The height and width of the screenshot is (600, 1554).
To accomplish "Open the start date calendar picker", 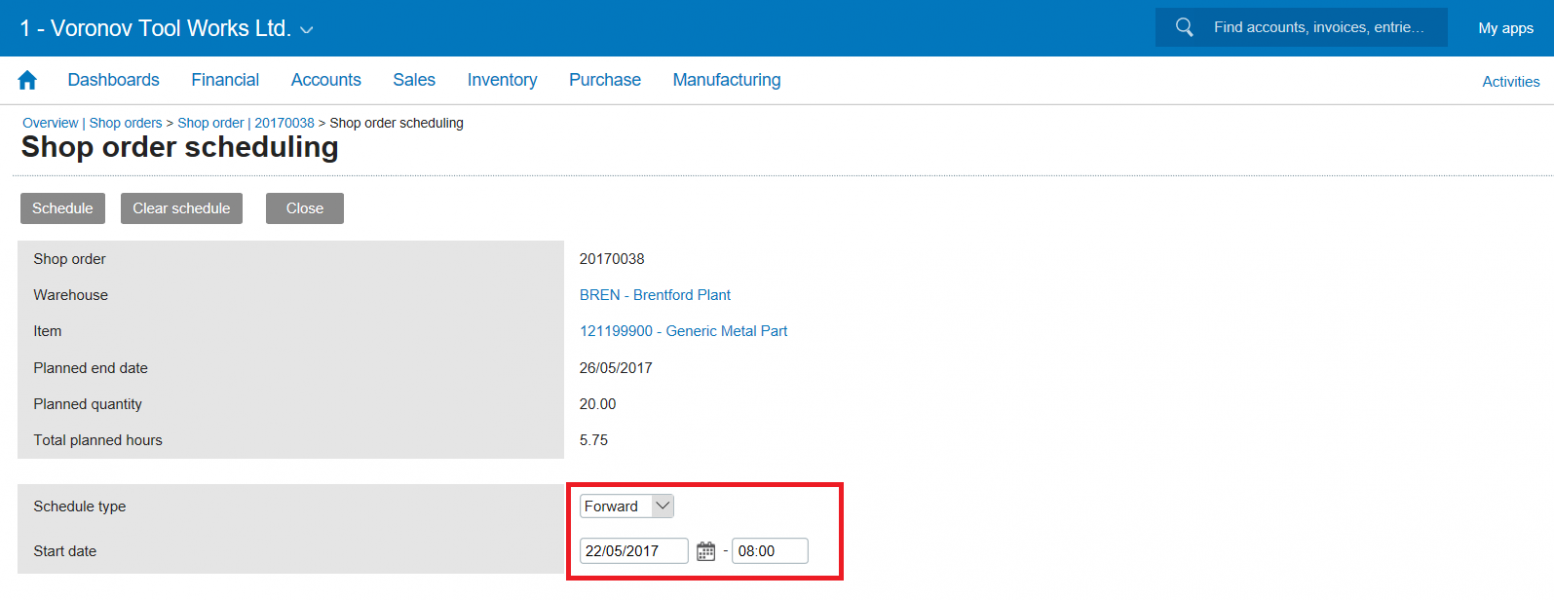I will [705, 551].
